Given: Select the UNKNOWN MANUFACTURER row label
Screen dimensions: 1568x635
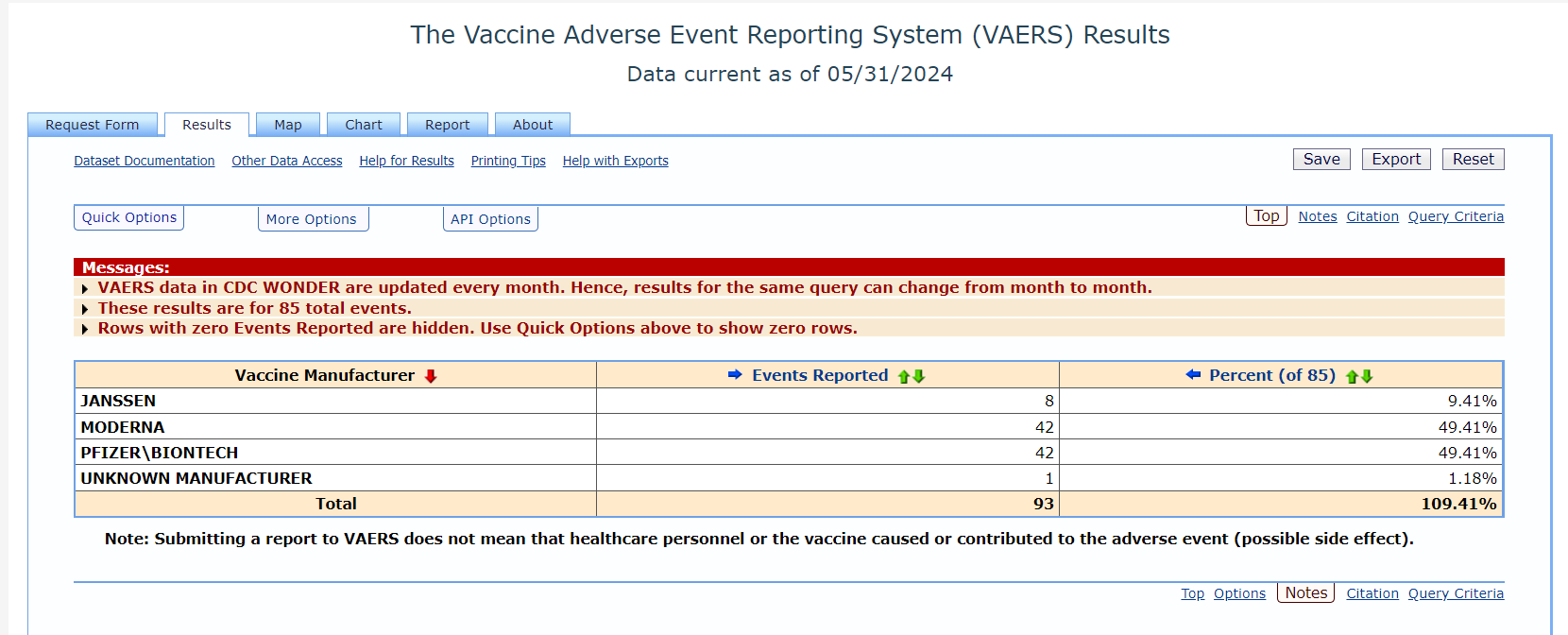Looking at the screenshot, I should click(x=196, y=478).
